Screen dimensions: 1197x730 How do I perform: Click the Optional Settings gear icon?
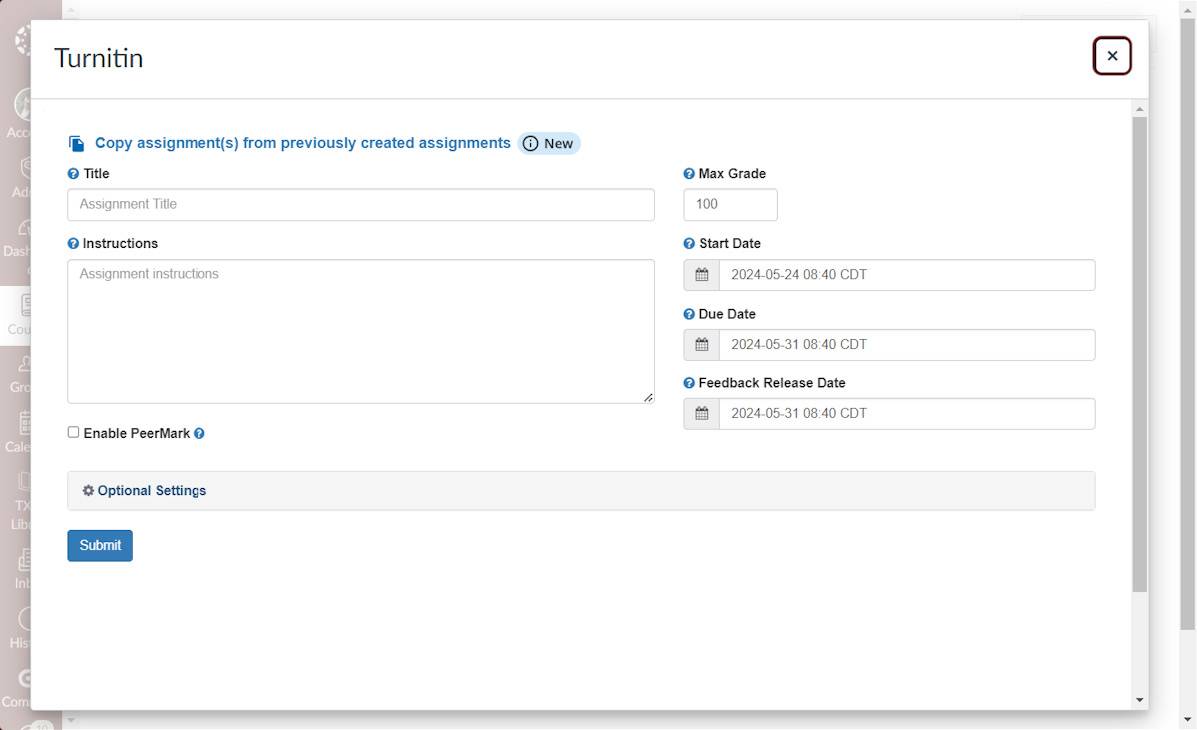tap(89, 490)
